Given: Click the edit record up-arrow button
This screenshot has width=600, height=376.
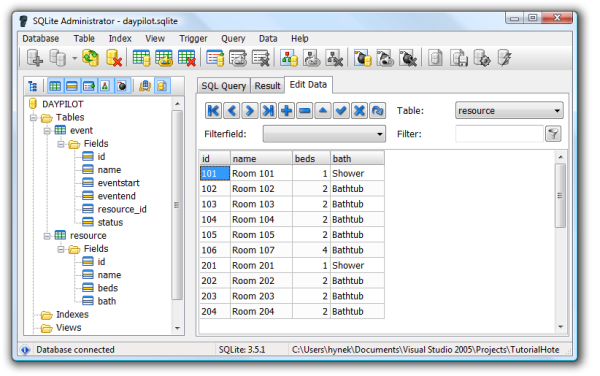Looking at the screenshot, I should (323, 111).
